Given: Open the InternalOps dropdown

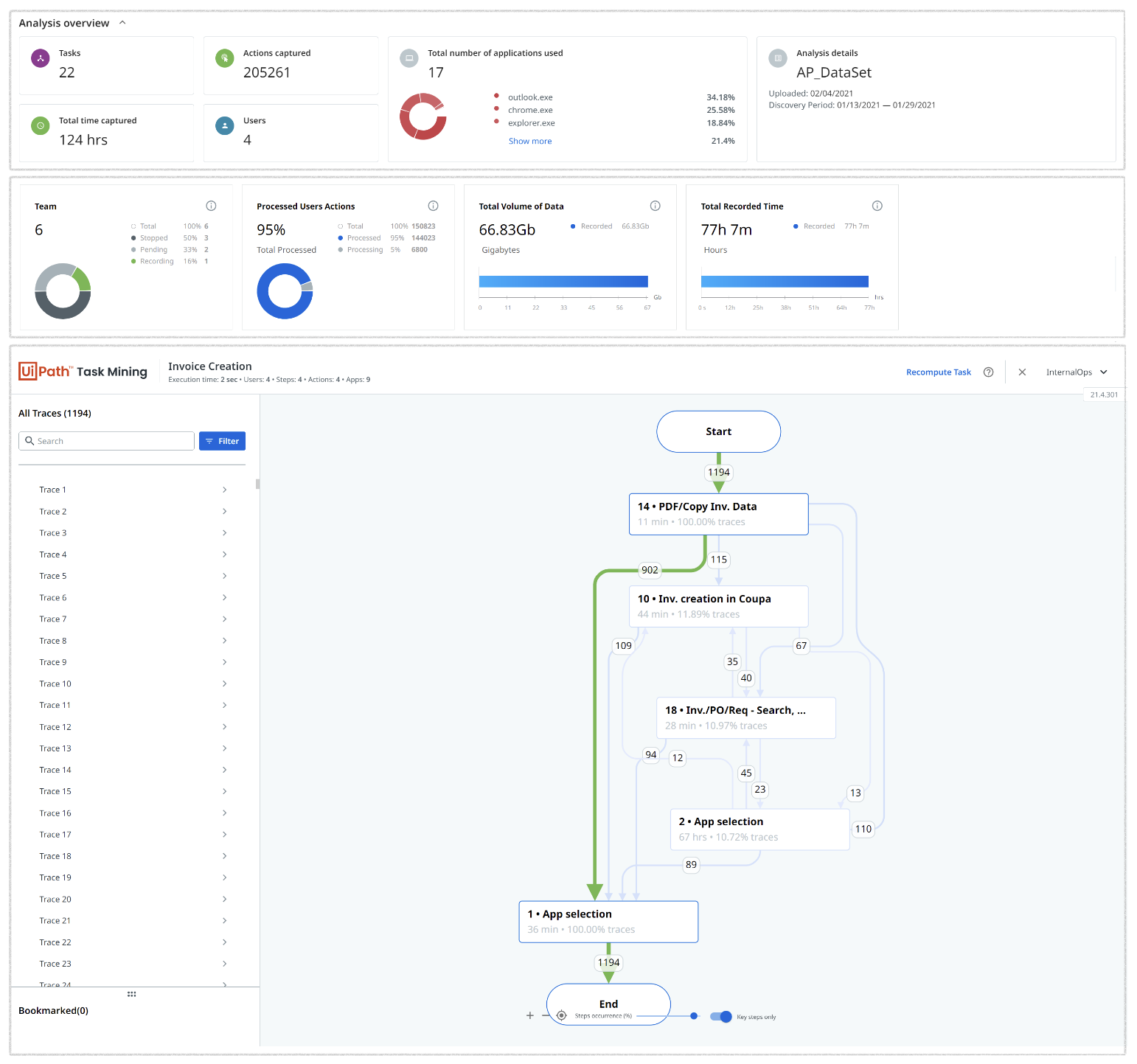Looking at the screenshot, I should (x=1077, y=372).
